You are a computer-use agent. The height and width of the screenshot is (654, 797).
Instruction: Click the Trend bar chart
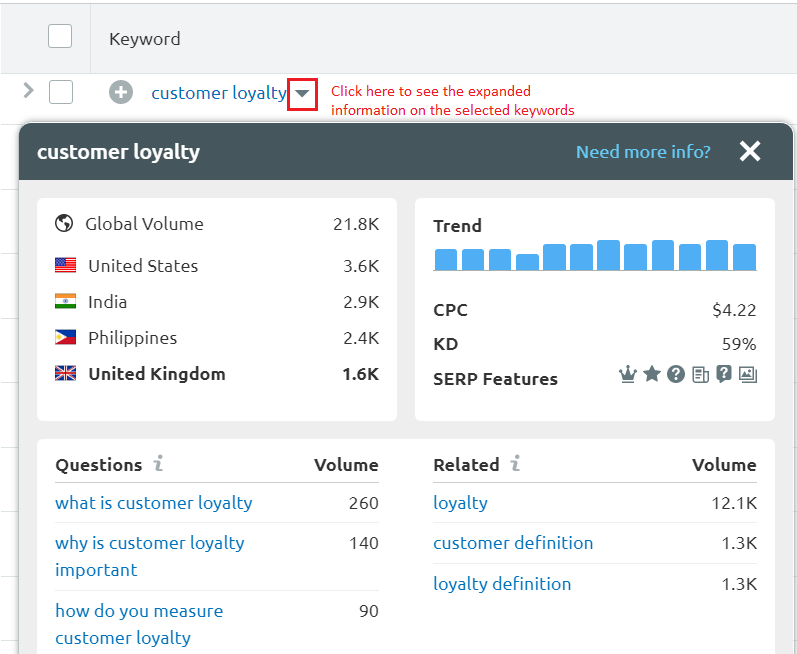595,256
